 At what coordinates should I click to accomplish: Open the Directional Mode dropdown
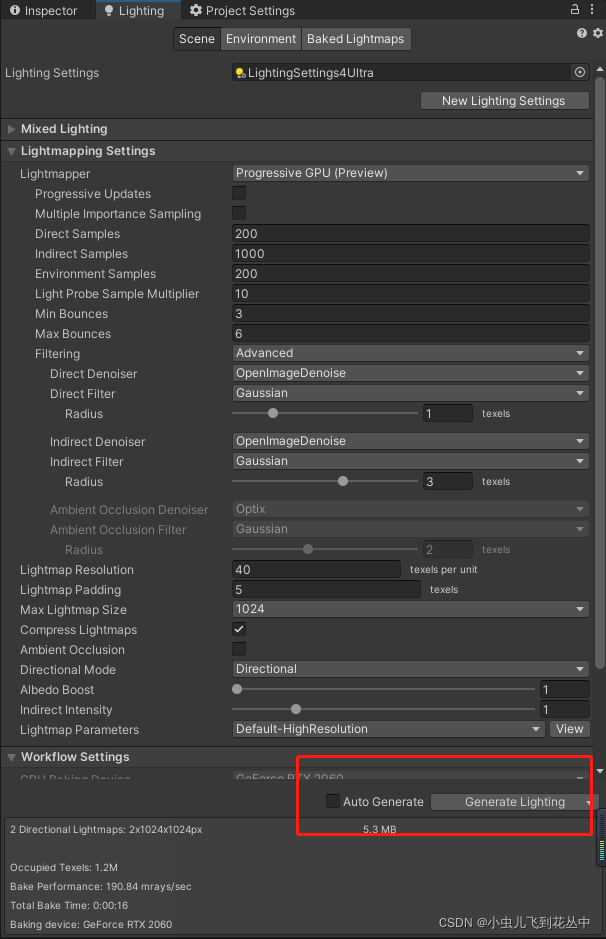(x=411, y=669)
